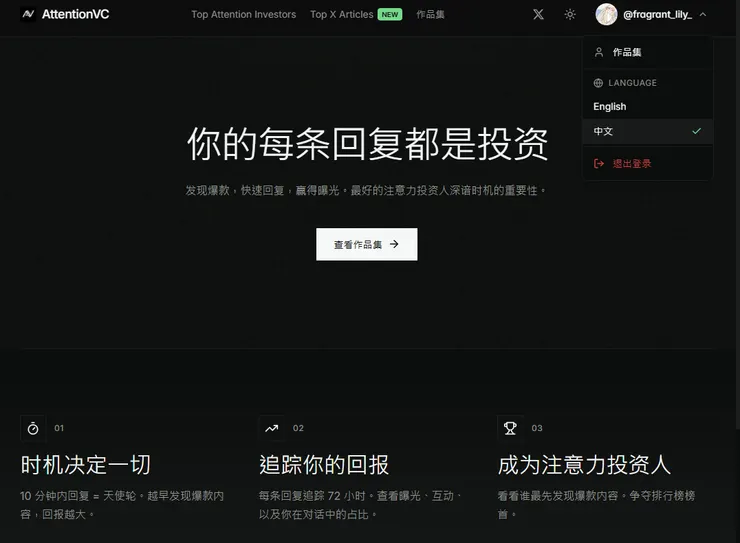Click the 01 step number
740x543 pixels.
click(x=59, y=428)
